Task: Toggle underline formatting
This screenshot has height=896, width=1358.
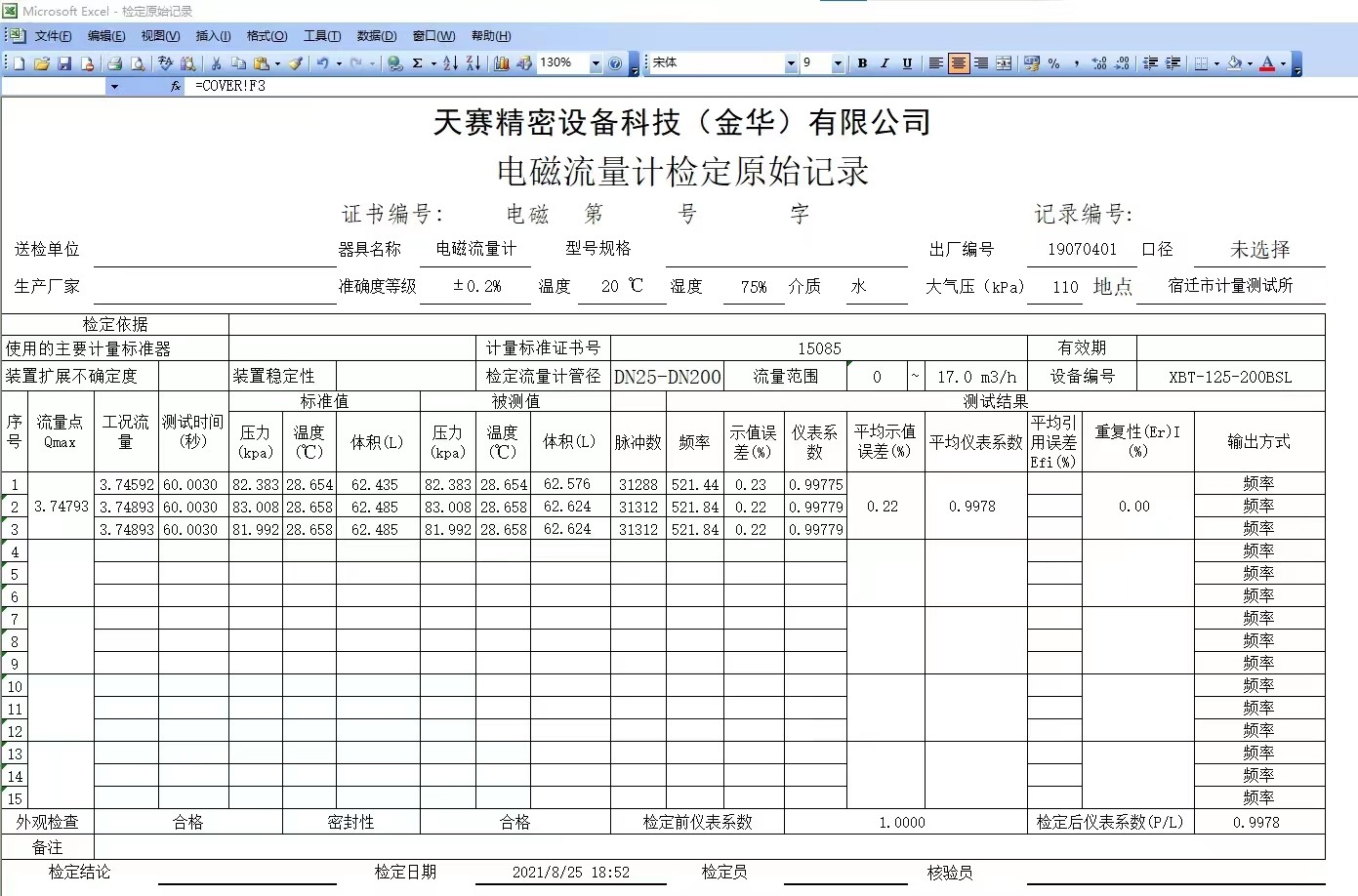Action: point(907,63)
